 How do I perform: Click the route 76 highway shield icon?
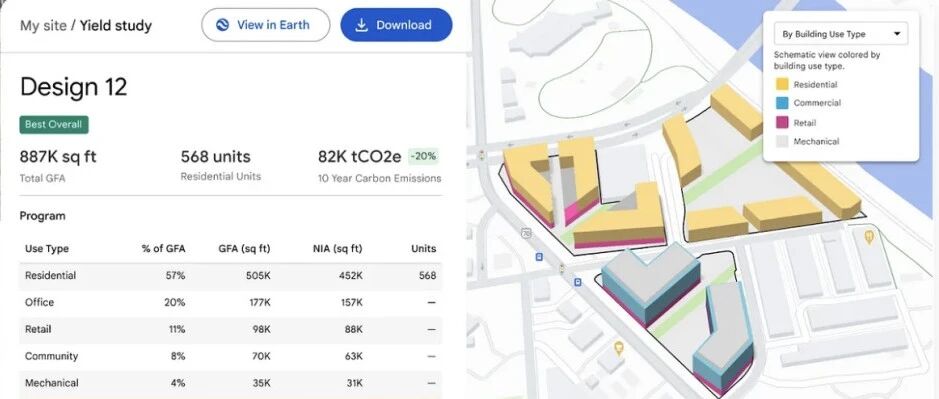click(526, 232)
